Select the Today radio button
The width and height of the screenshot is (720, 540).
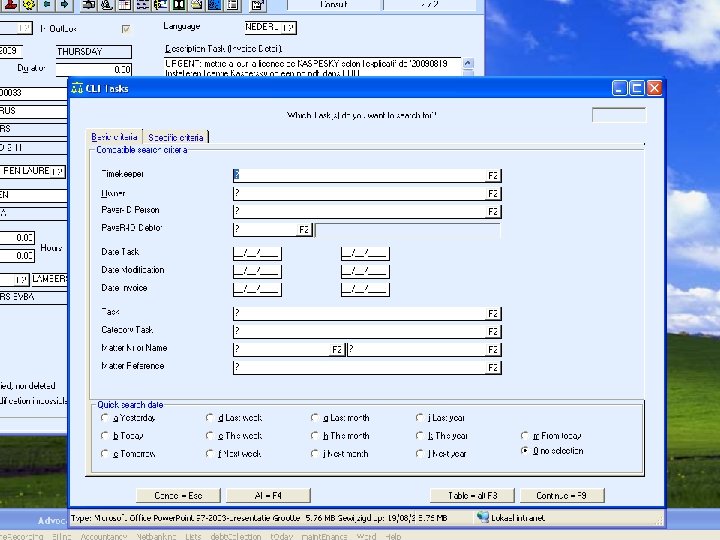pyautogui.click(x=105, y=436)
